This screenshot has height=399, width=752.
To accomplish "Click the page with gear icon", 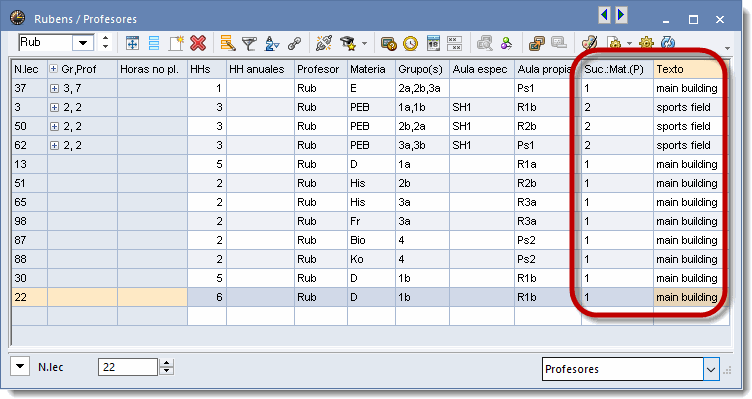I will click(x=614, y=43).
